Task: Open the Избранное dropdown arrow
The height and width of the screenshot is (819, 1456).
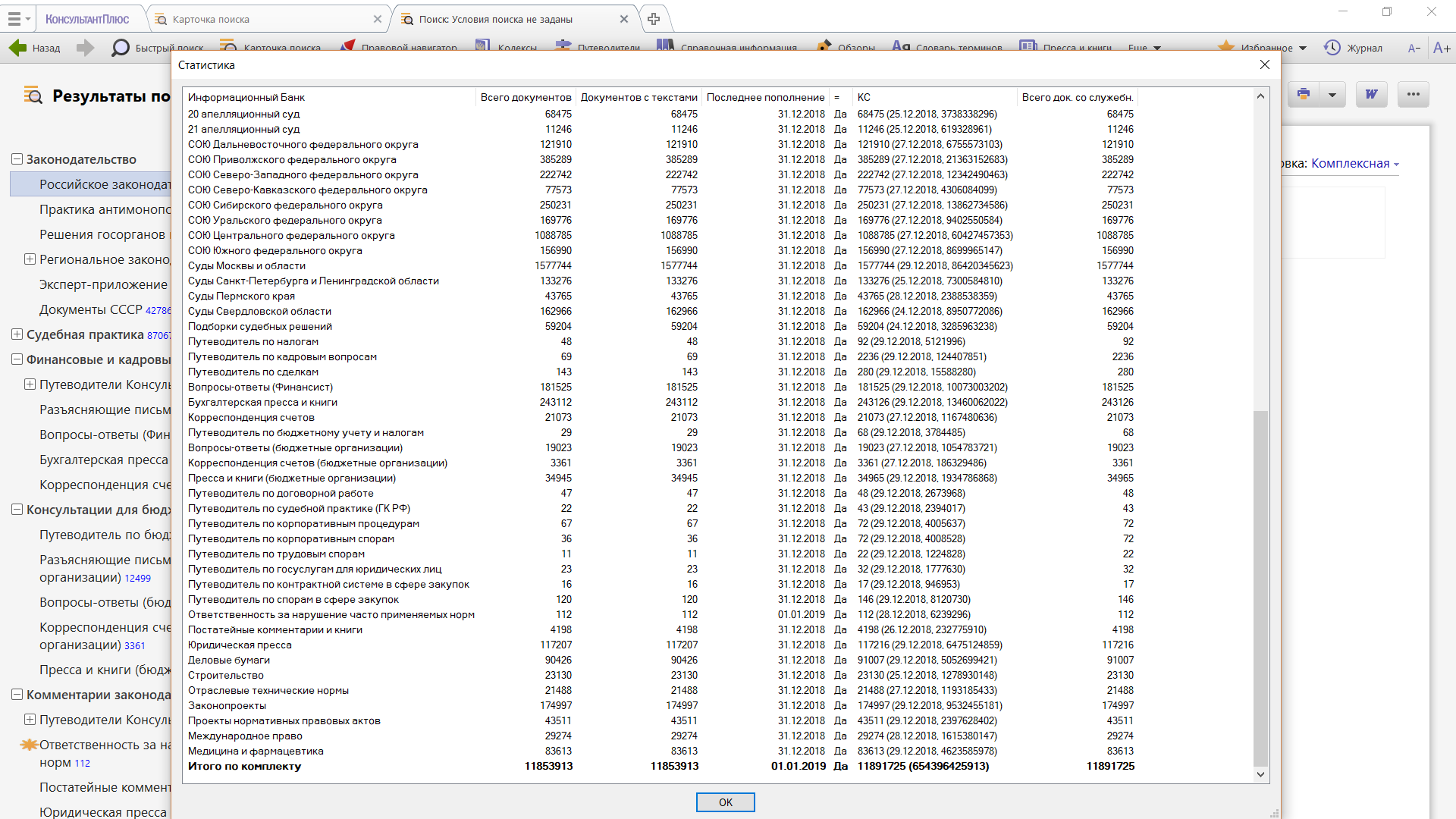Action: (x=1303, y=48)
